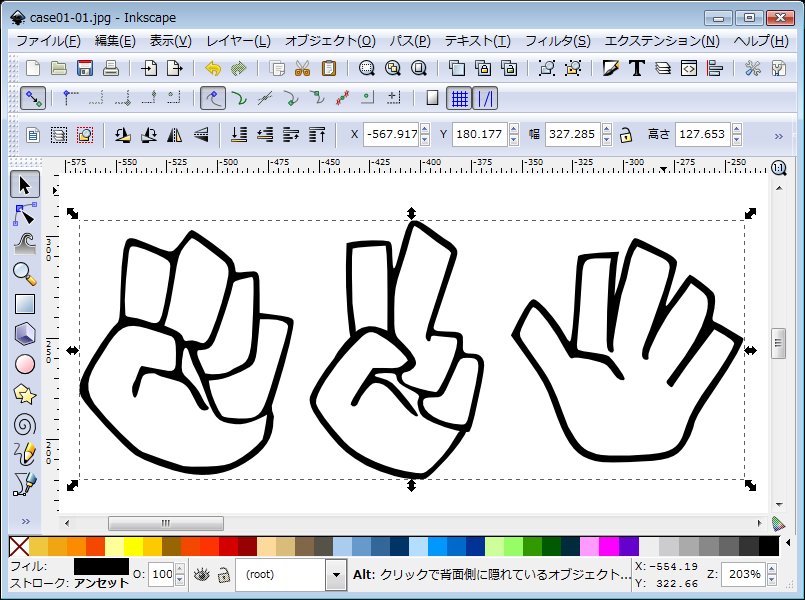Click the stroke アンセット indicator
The width and height of the screenshot is (805, 600).
(101, 584)
